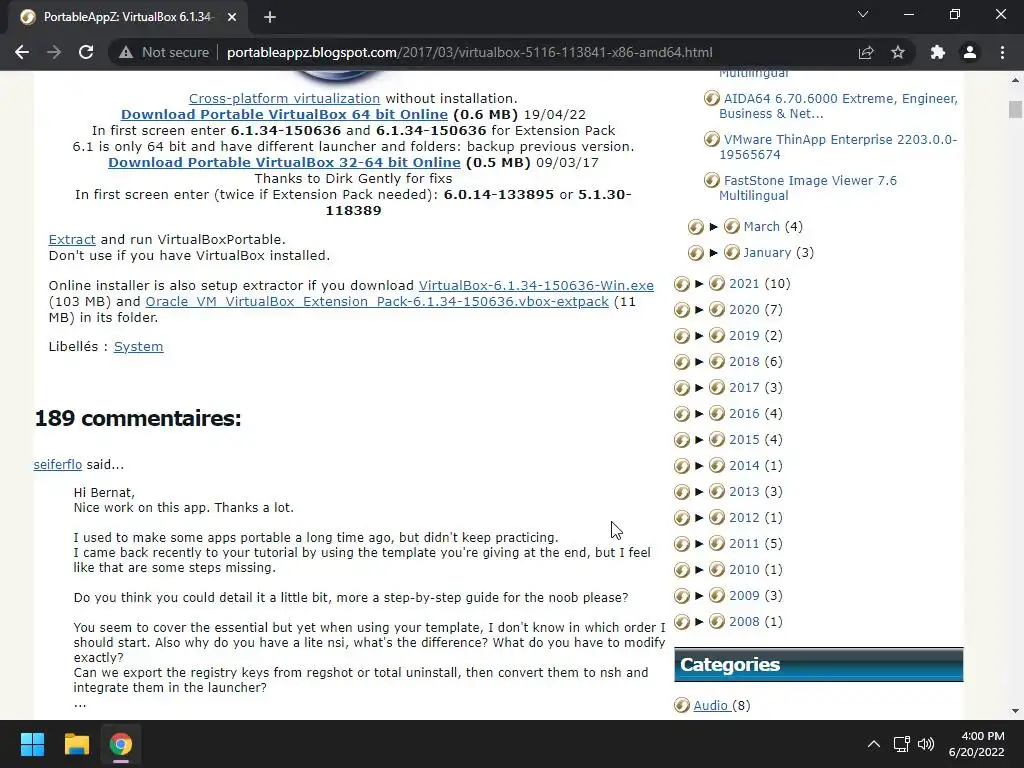
Task: Expand the 2021 archive arrow
Action: tap(699, 283)
